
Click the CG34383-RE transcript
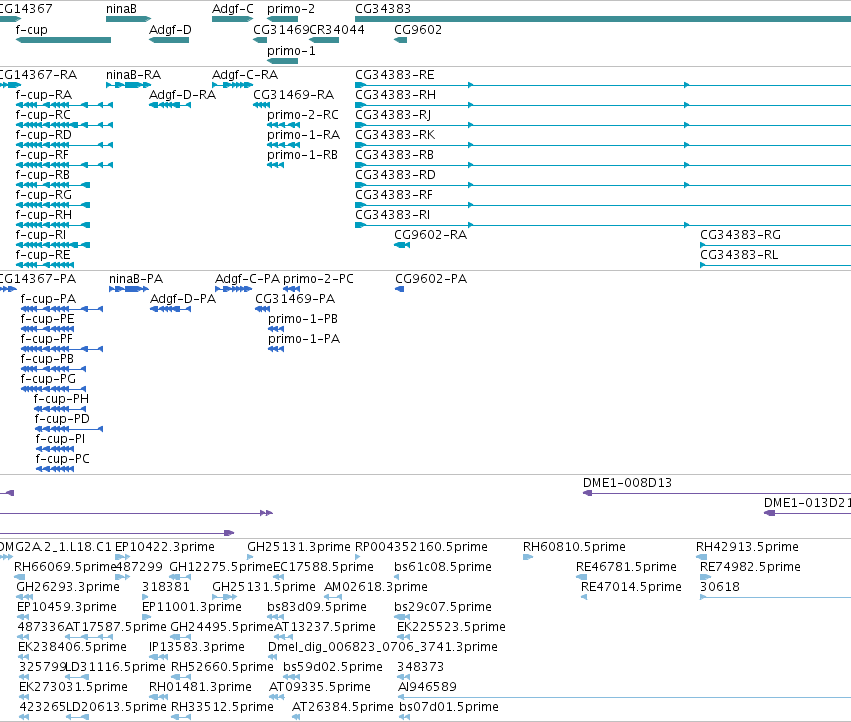pos(603,85)
